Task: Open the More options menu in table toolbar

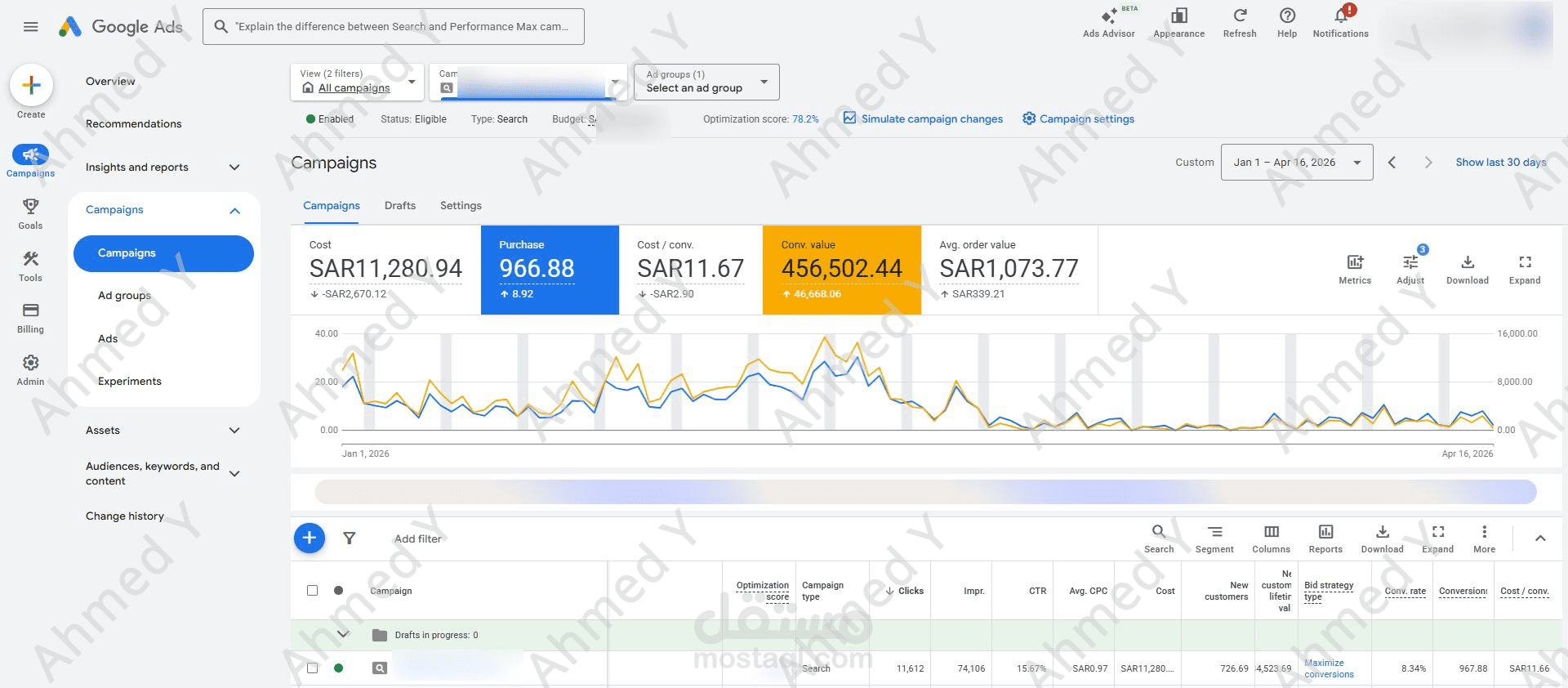Action: (1485, 538)
